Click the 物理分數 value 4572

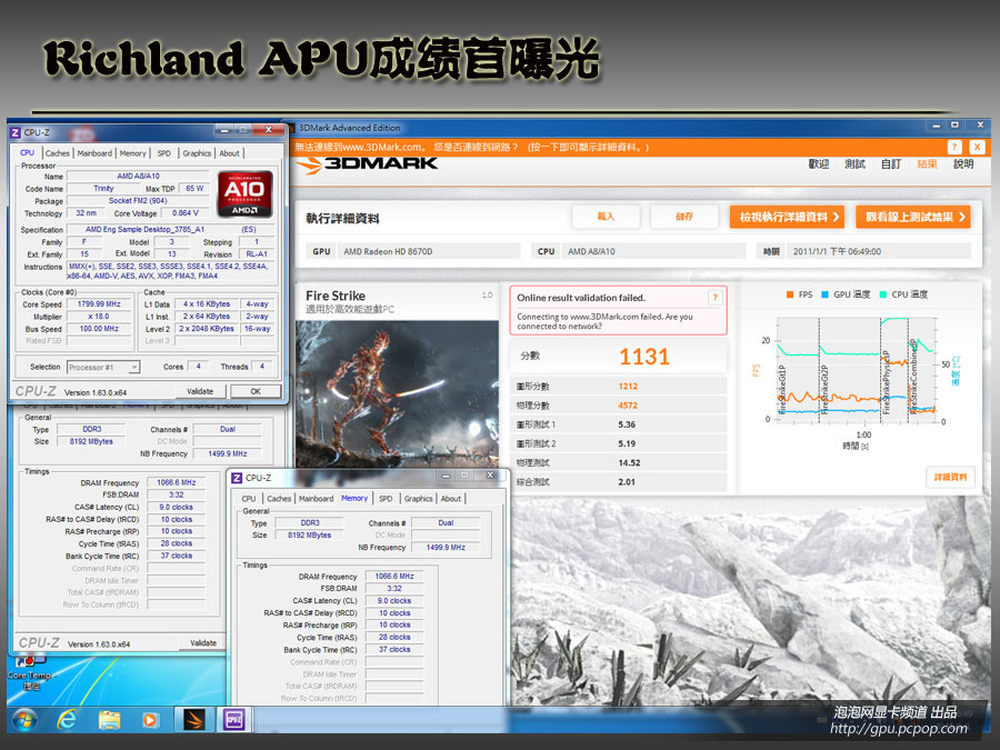coord(628,406)
